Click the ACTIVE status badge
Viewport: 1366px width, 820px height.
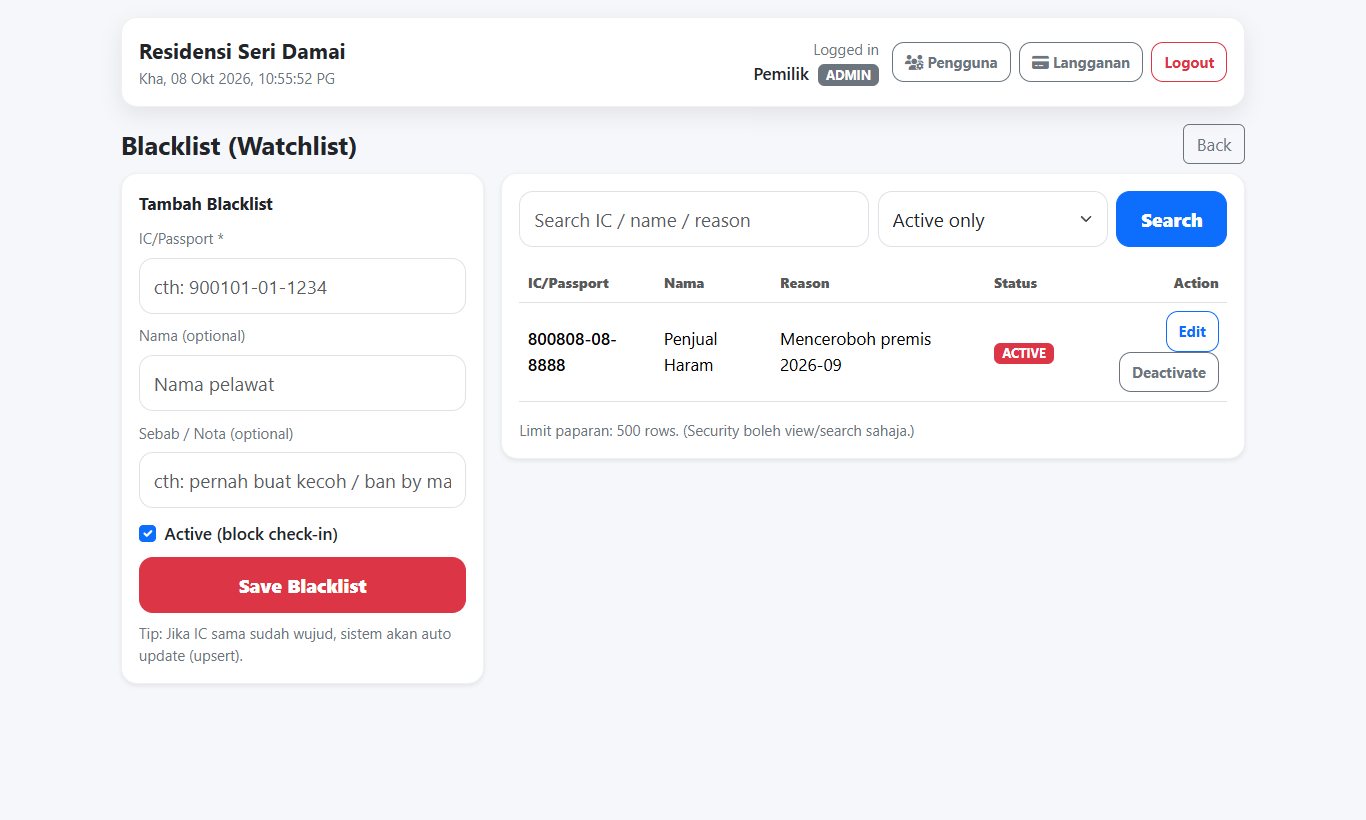pyautogui.click(x=1024, y=353)
